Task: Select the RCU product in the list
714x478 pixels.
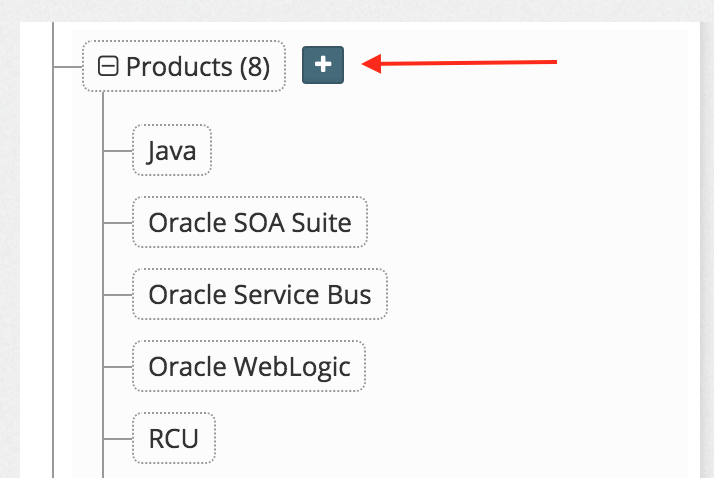Action: coord(173,439)
